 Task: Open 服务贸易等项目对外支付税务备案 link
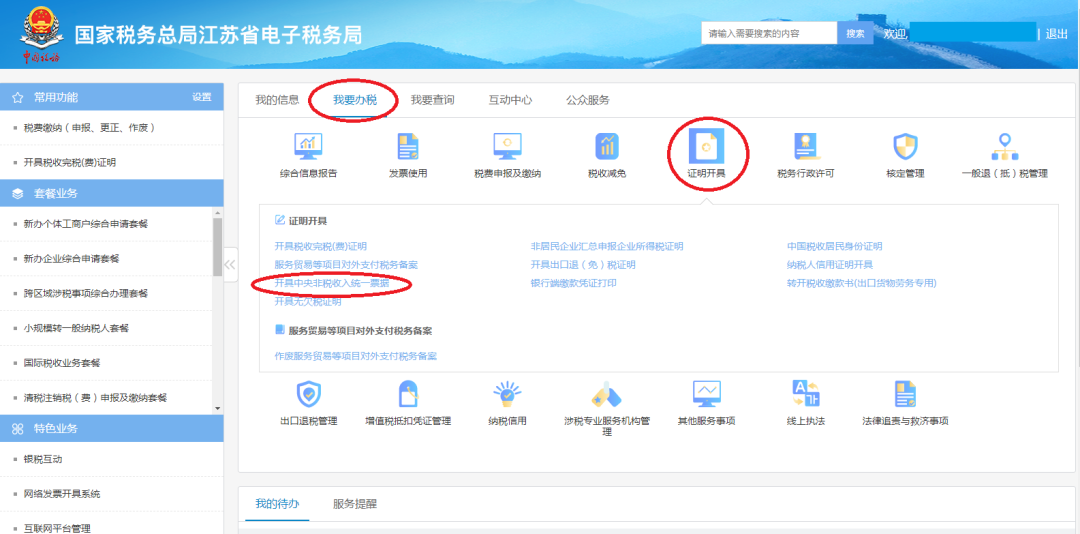click(x=346, y=265)
